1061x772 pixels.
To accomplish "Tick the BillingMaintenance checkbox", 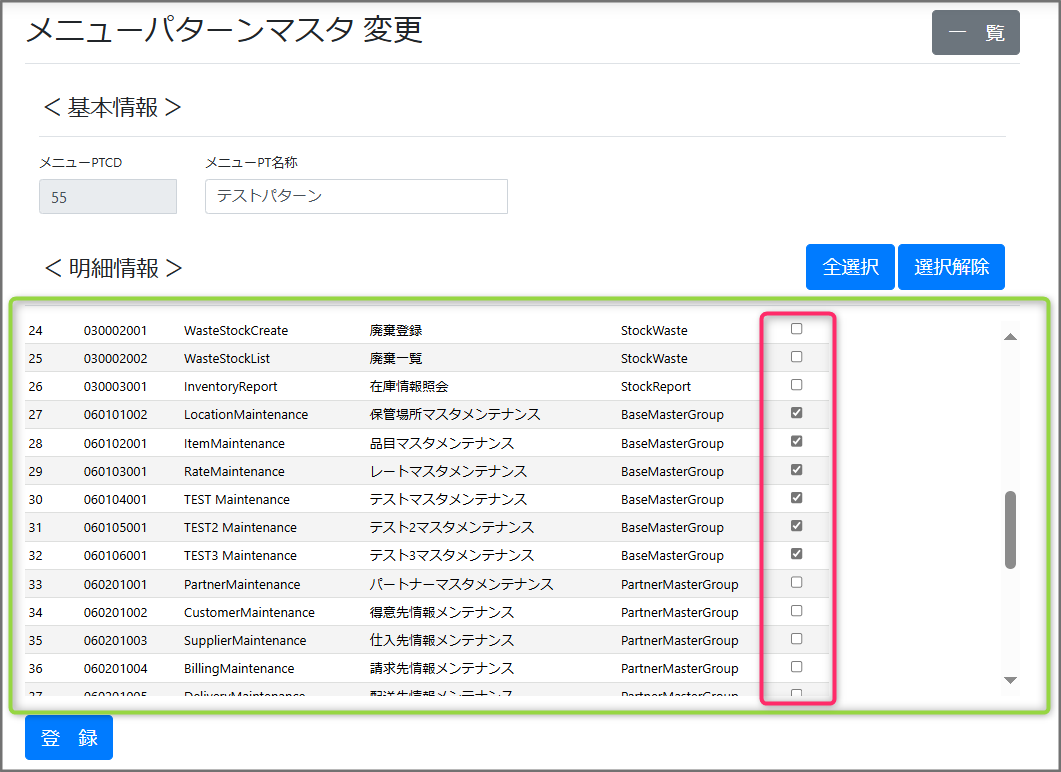I will point(797,667).
